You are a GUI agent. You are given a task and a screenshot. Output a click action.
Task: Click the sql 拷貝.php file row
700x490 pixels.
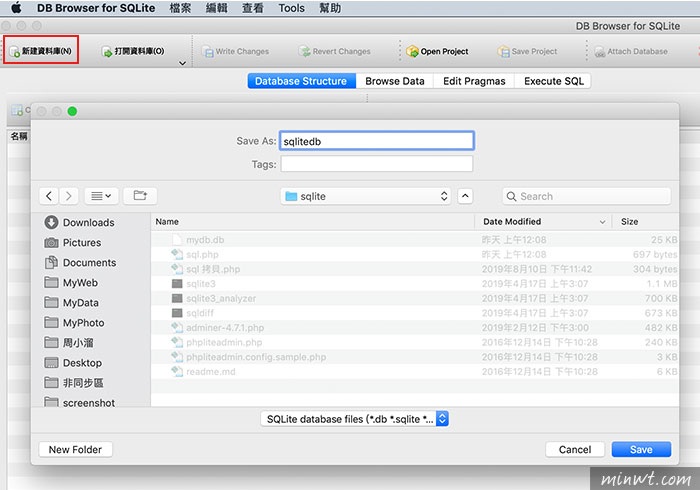415,269
